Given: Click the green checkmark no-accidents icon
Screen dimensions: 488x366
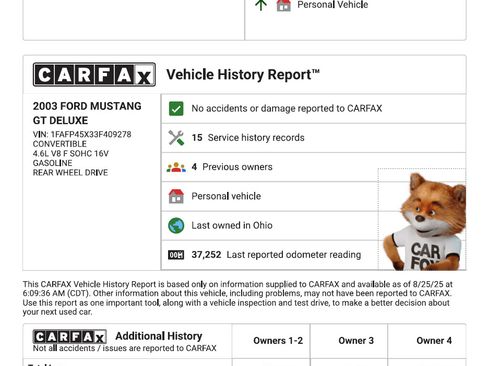Looking at the screenshot, I should click(x=176, y=109).
